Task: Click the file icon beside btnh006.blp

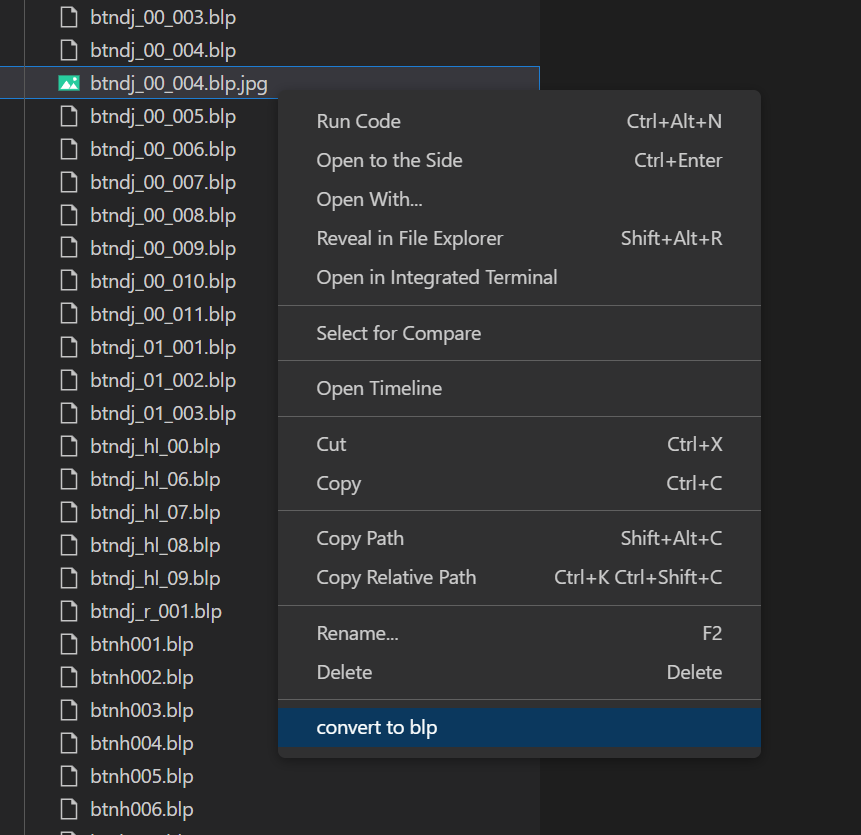Action: click(69, 809)
